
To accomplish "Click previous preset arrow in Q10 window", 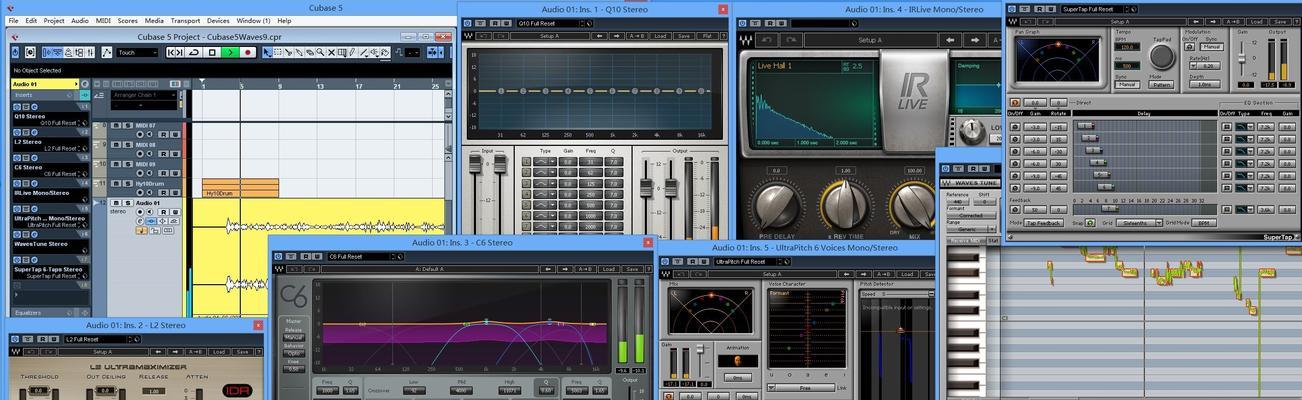I will pos(599,35).
